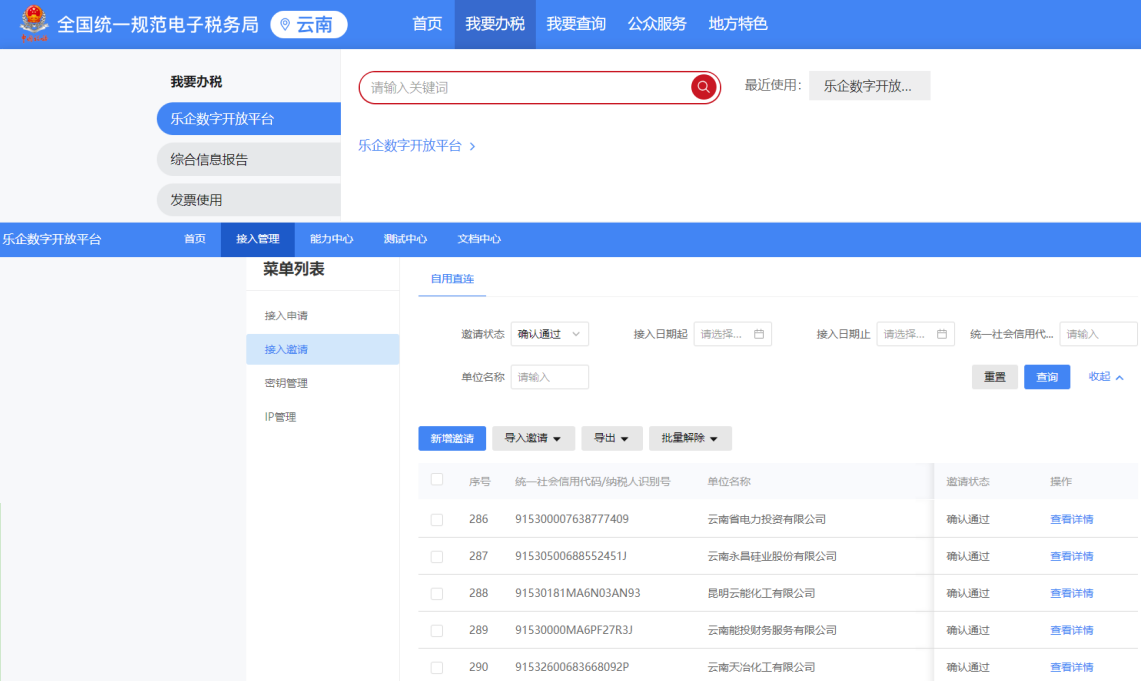The height and width of the screenshot is (681, 1141).
Task: Check the row 288 checkbox
Action: click(437, 593)
